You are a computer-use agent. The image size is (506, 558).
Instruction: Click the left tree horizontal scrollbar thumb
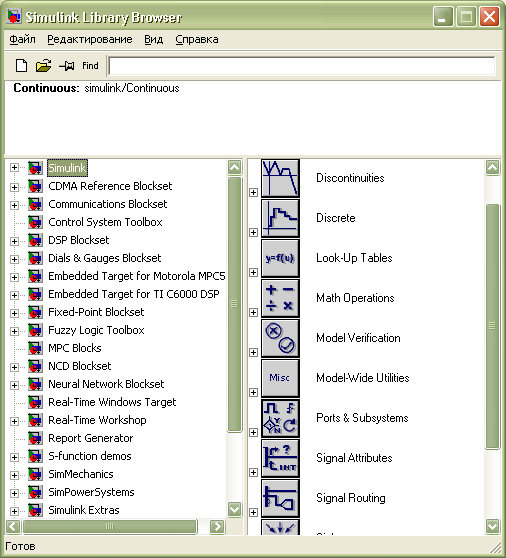click(110, 526)
